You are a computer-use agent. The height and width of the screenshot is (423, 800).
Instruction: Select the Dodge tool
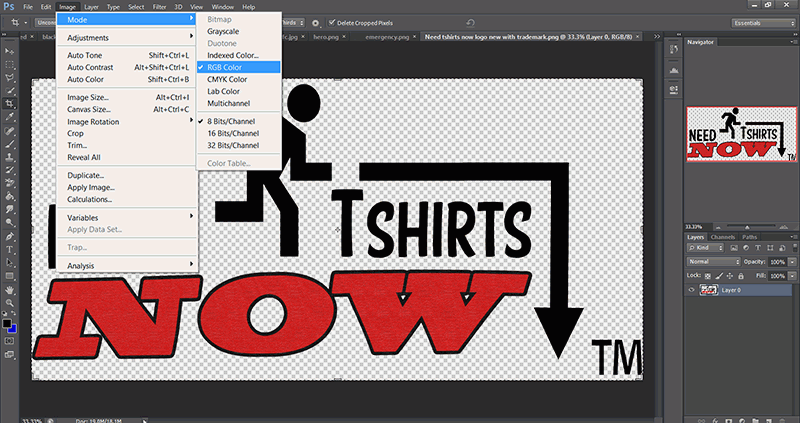click(x=10, y=223)
